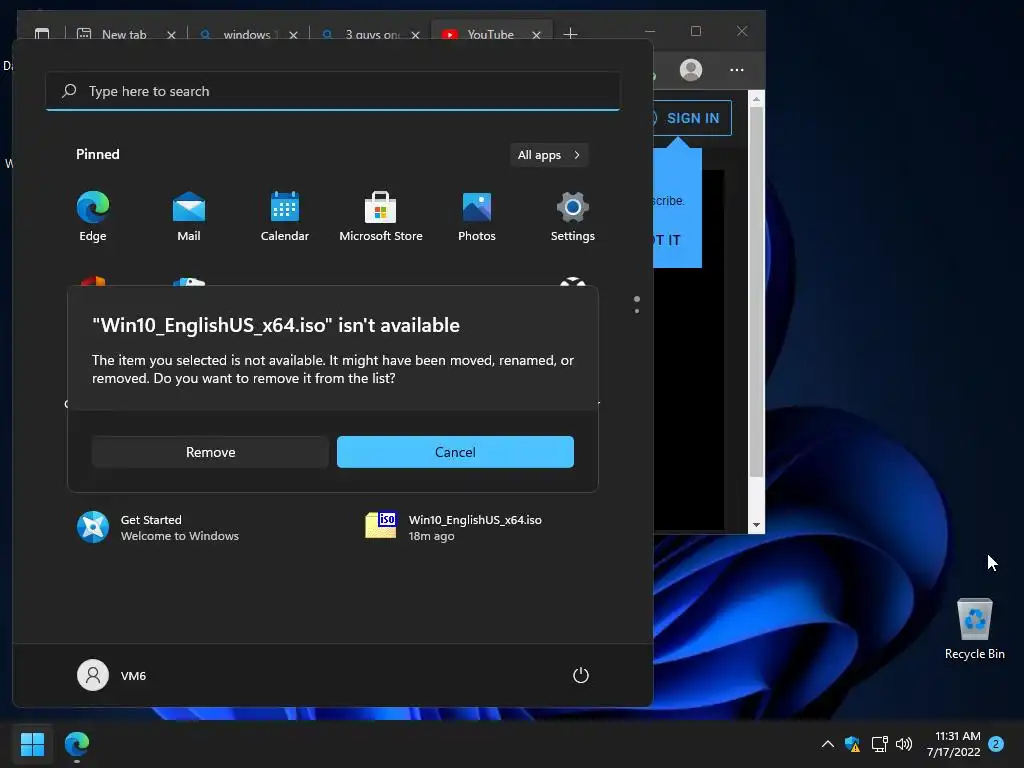Open the volume speaker tray icon

tap(904, 744)
